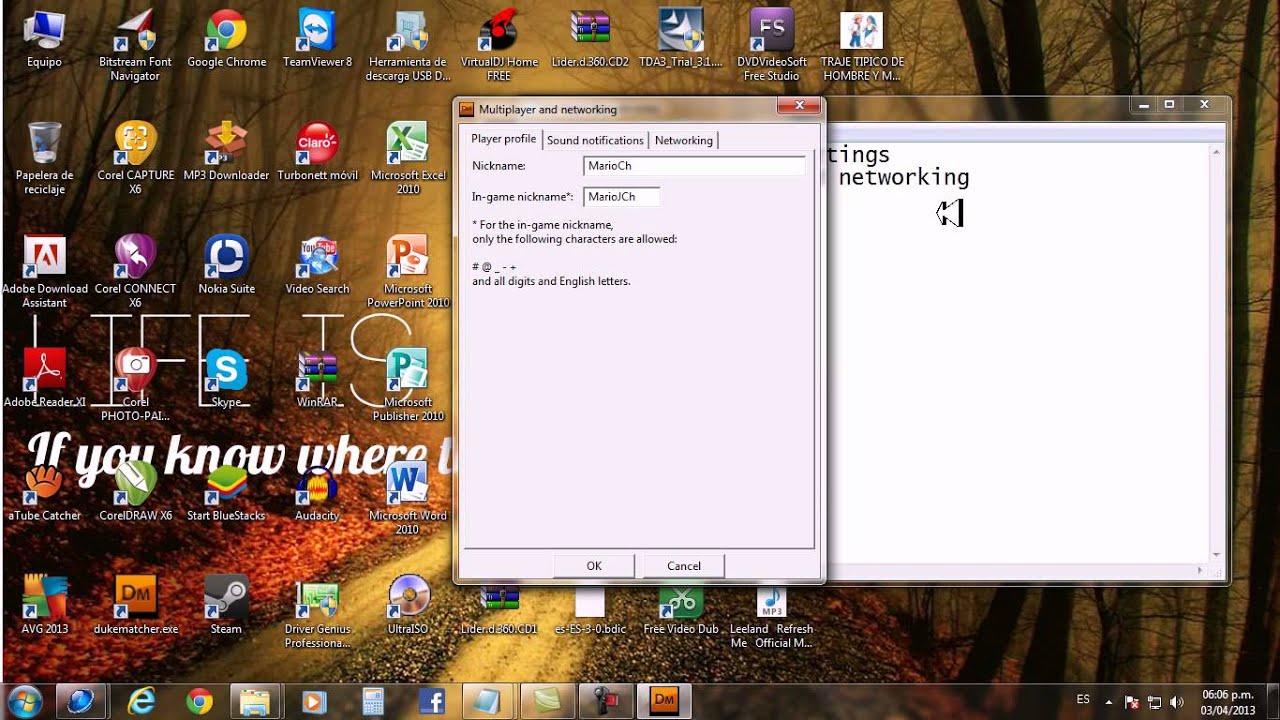Click the Nickname input field
This screenshot has height=720, width=1280.
[694, 166]
